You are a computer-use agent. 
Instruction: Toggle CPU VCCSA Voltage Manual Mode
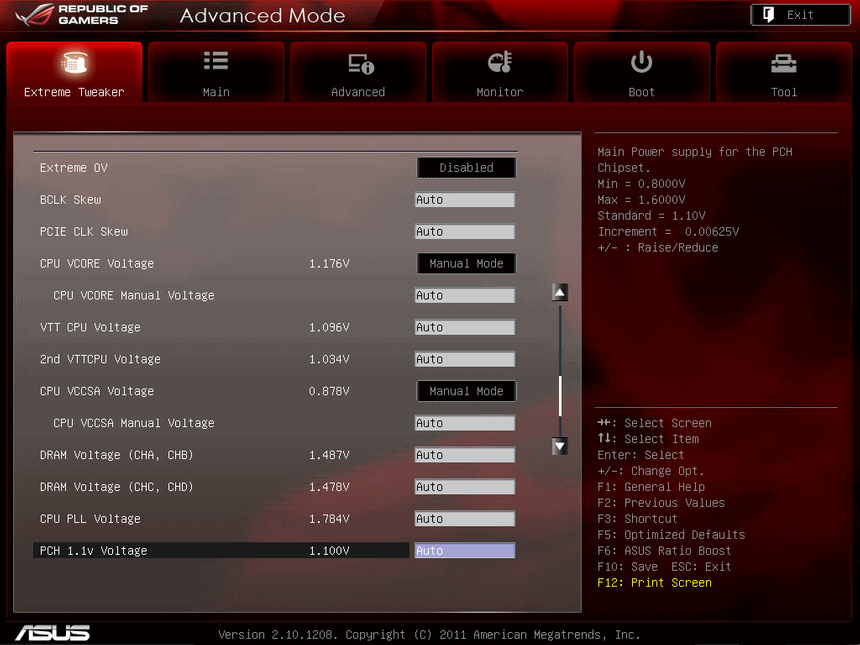pos(466,391)
